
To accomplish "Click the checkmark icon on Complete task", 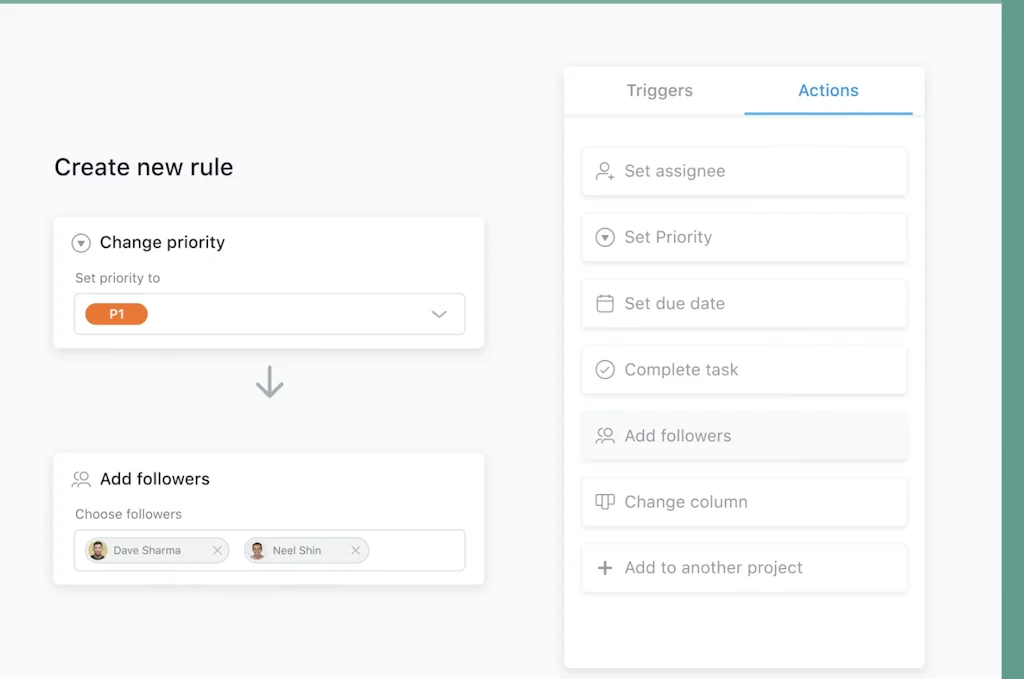I will click(604, 369).
